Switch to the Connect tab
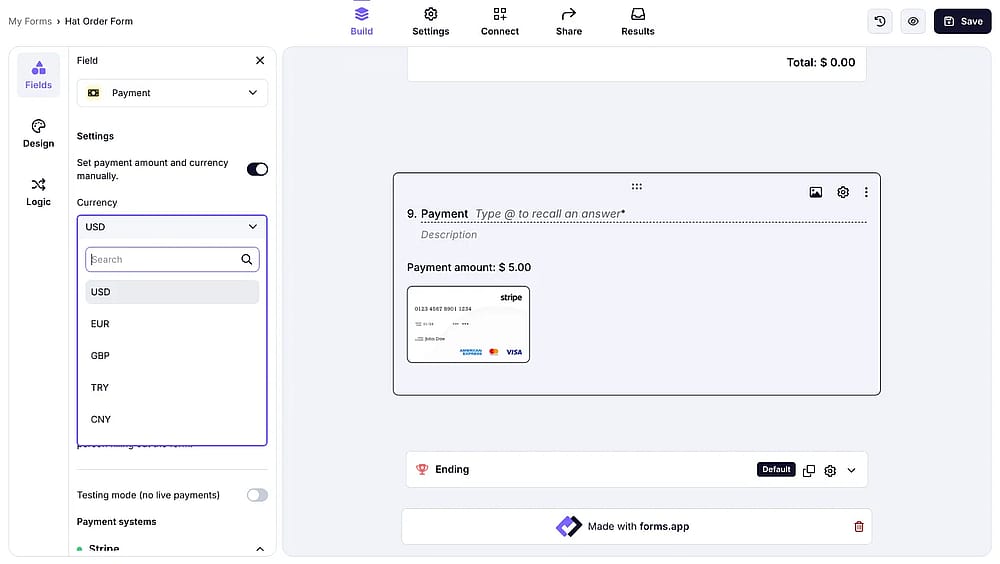The width and height of the screenshot is (1000, 564). click(499, 21)
